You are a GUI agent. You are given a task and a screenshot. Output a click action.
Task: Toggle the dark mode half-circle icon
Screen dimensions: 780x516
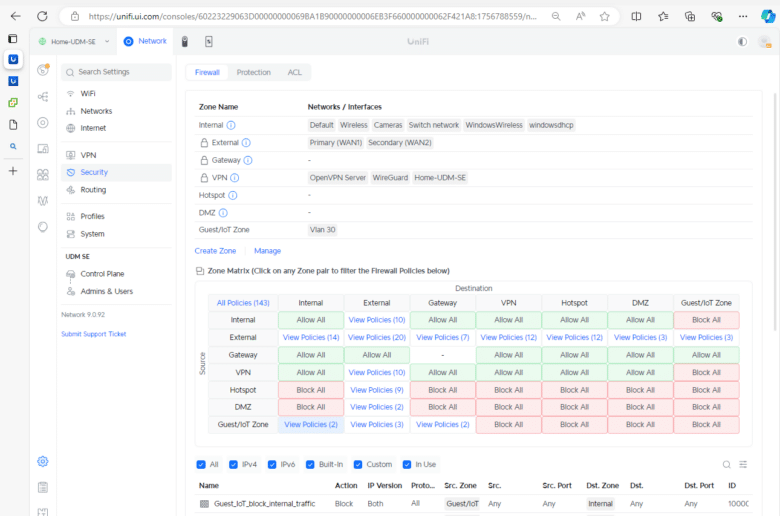[742, 42]
